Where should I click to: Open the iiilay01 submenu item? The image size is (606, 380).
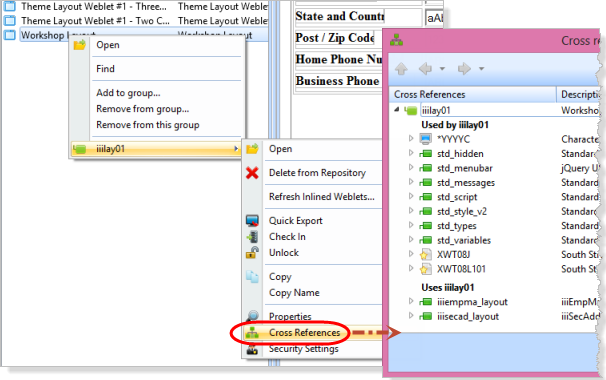[x=156, y=149]
